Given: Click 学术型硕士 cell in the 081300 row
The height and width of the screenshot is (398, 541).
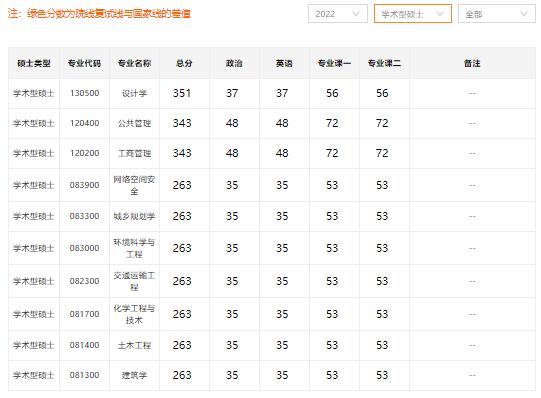Looking at the screenshot, I should pos(34,375).
